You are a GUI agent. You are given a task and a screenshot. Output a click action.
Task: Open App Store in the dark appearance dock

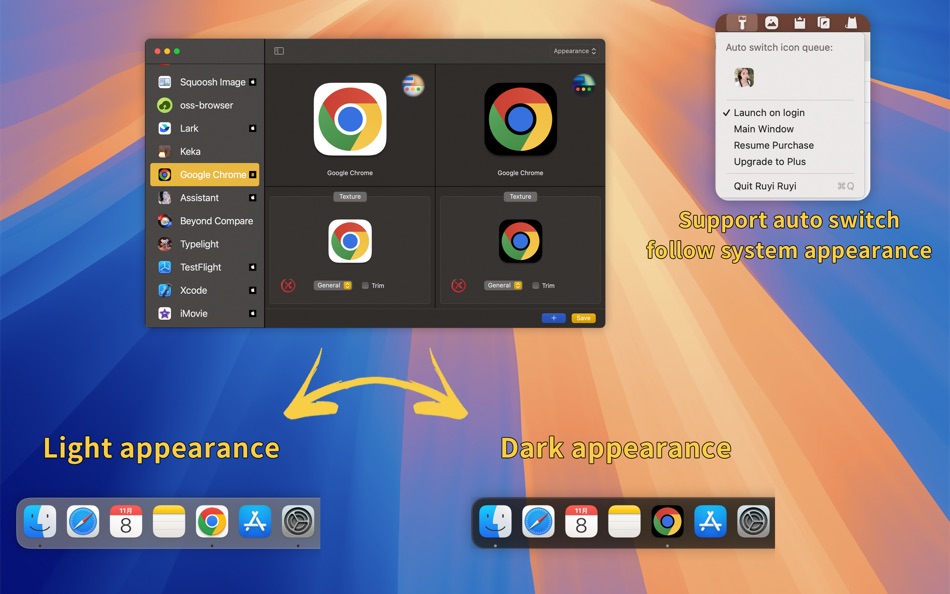(710, 521)
